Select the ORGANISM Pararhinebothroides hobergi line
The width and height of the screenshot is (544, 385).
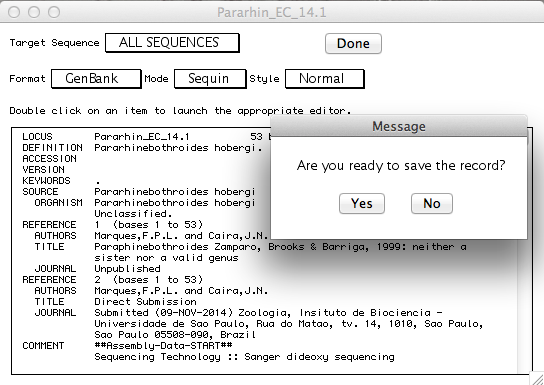click(145, 203)
